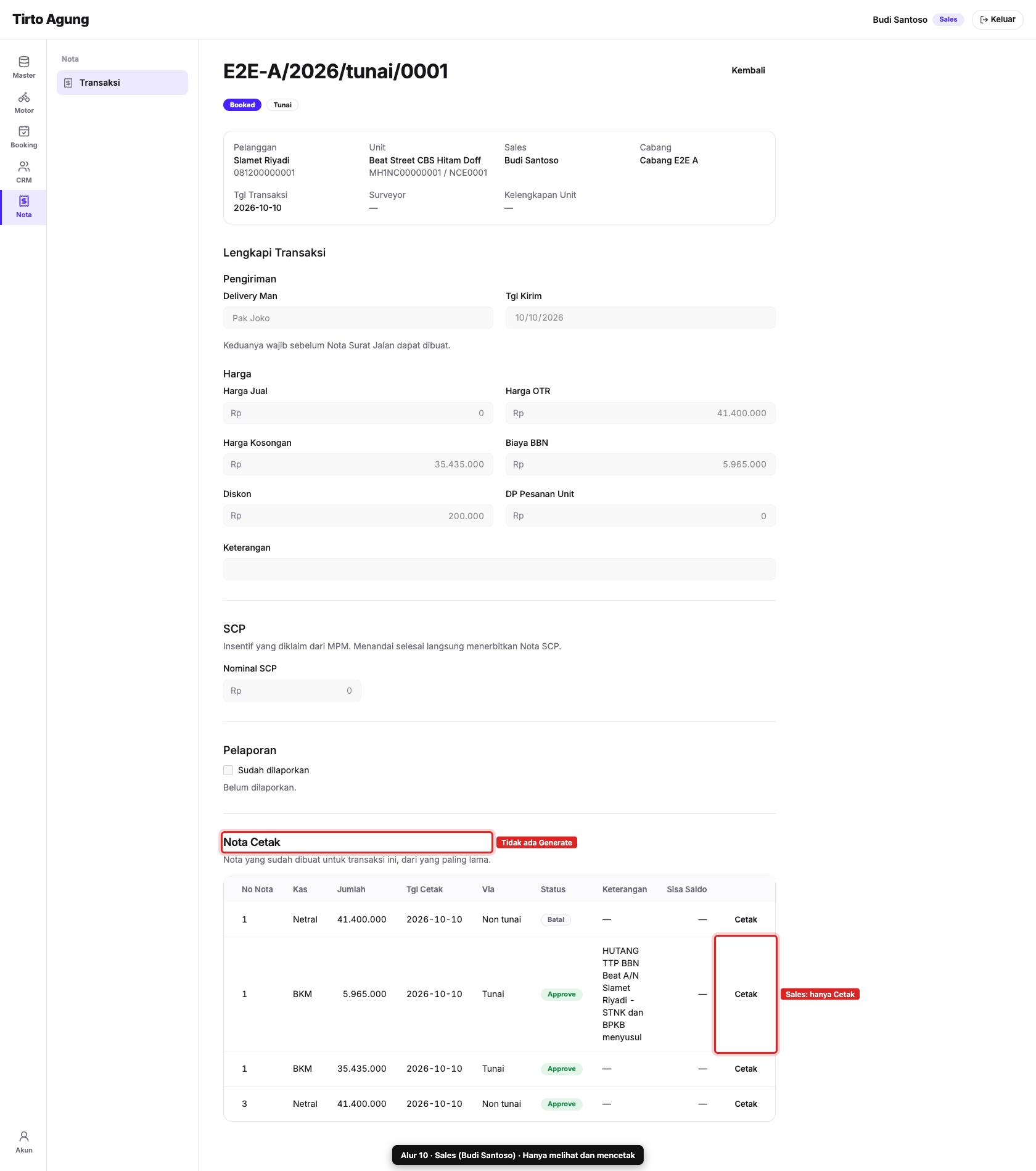Click the Booked status badge
The width and height of the screenshot is (1036, 1171).
point(242,105)
